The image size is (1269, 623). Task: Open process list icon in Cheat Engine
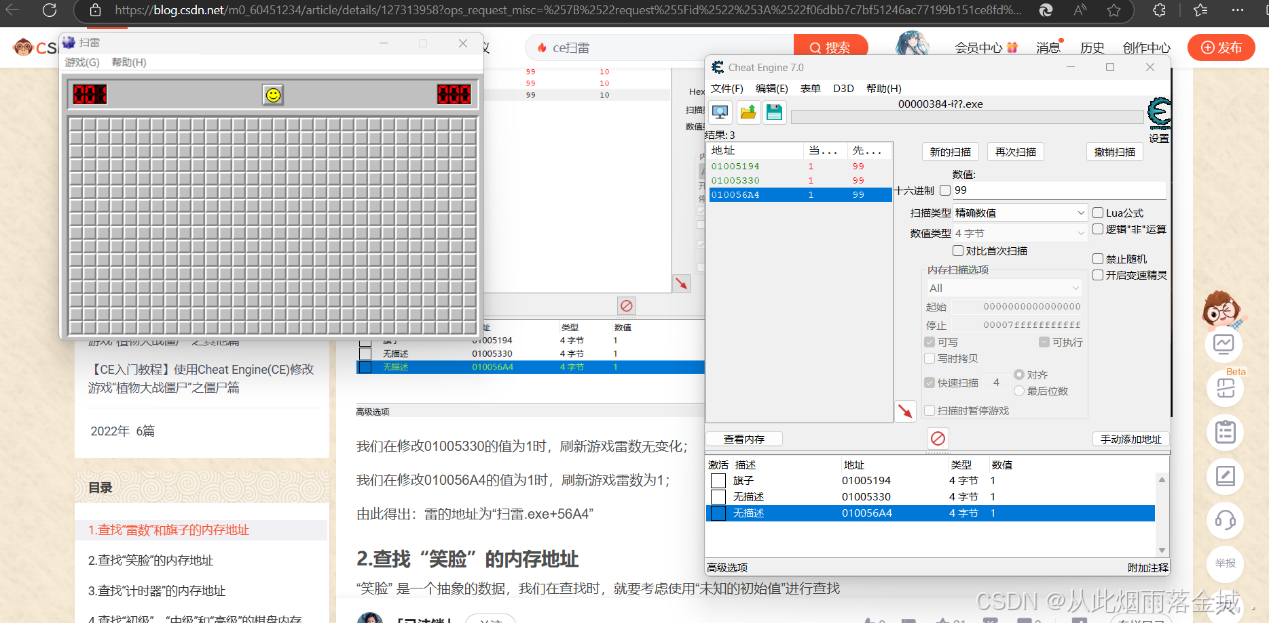[x=720, y=112]
